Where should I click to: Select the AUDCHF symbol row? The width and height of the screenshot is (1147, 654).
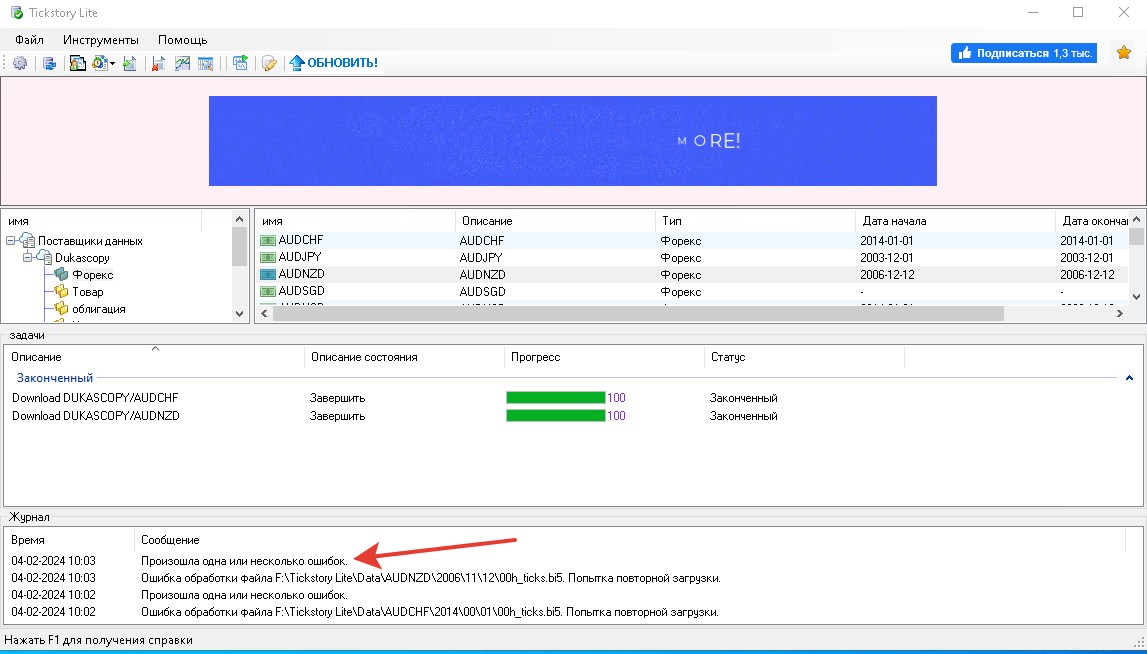pos(694,241)
